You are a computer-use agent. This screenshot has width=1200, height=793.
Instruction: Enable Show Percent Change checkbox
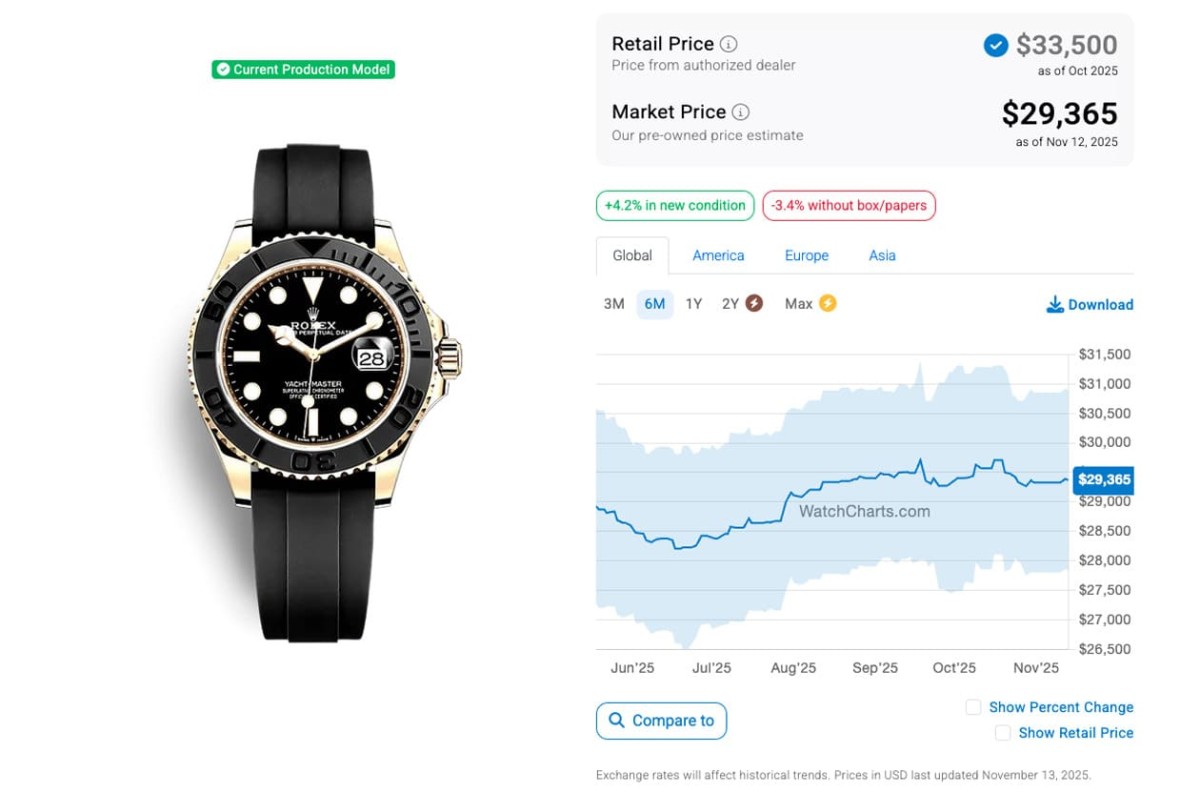coord(973,707)
